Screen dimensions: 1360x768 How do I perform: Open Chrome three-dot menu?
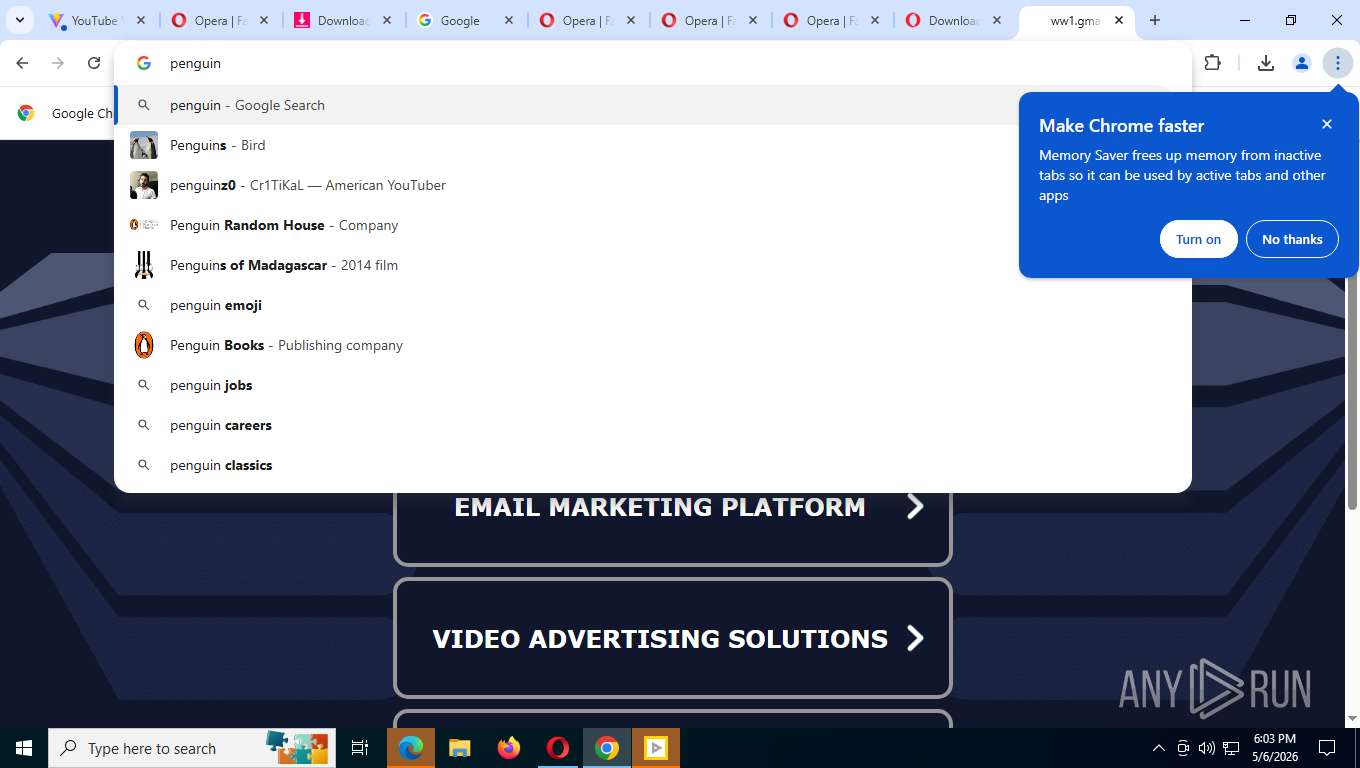1337,63
